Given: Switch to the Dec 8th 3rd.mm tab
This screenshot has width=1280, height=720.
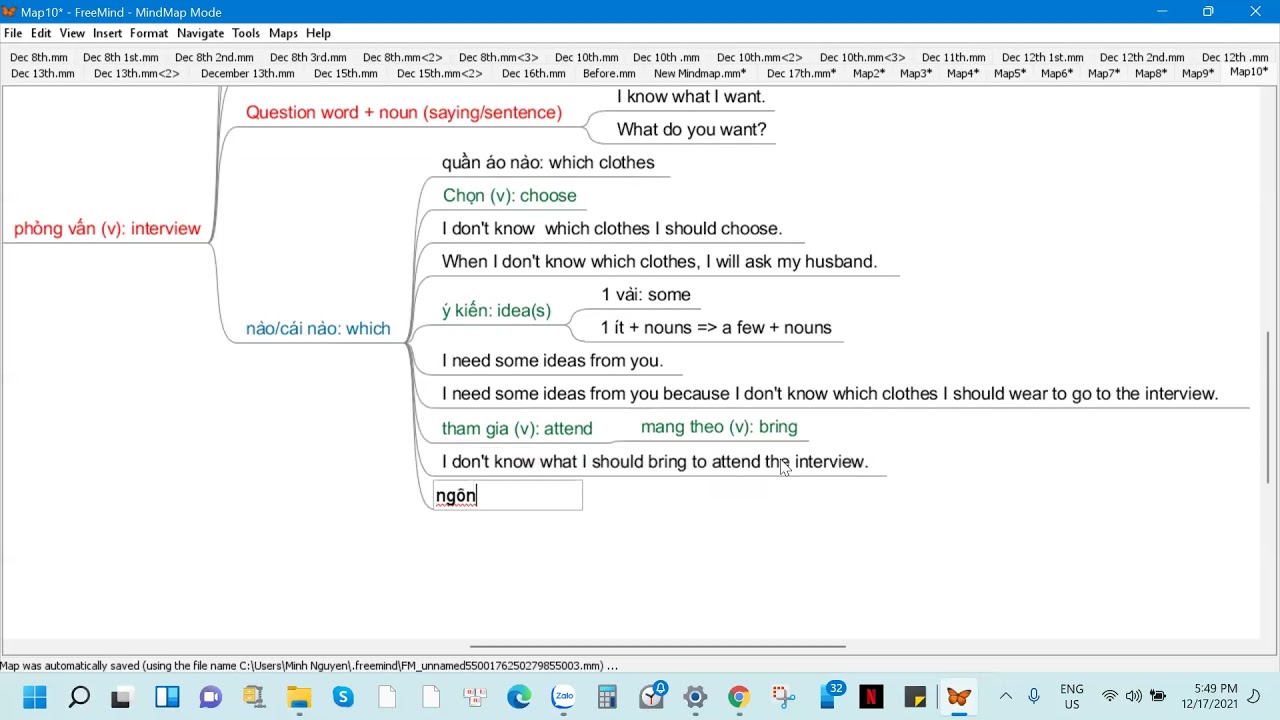Looking at the screenshot, I should [x=308, y=57].
